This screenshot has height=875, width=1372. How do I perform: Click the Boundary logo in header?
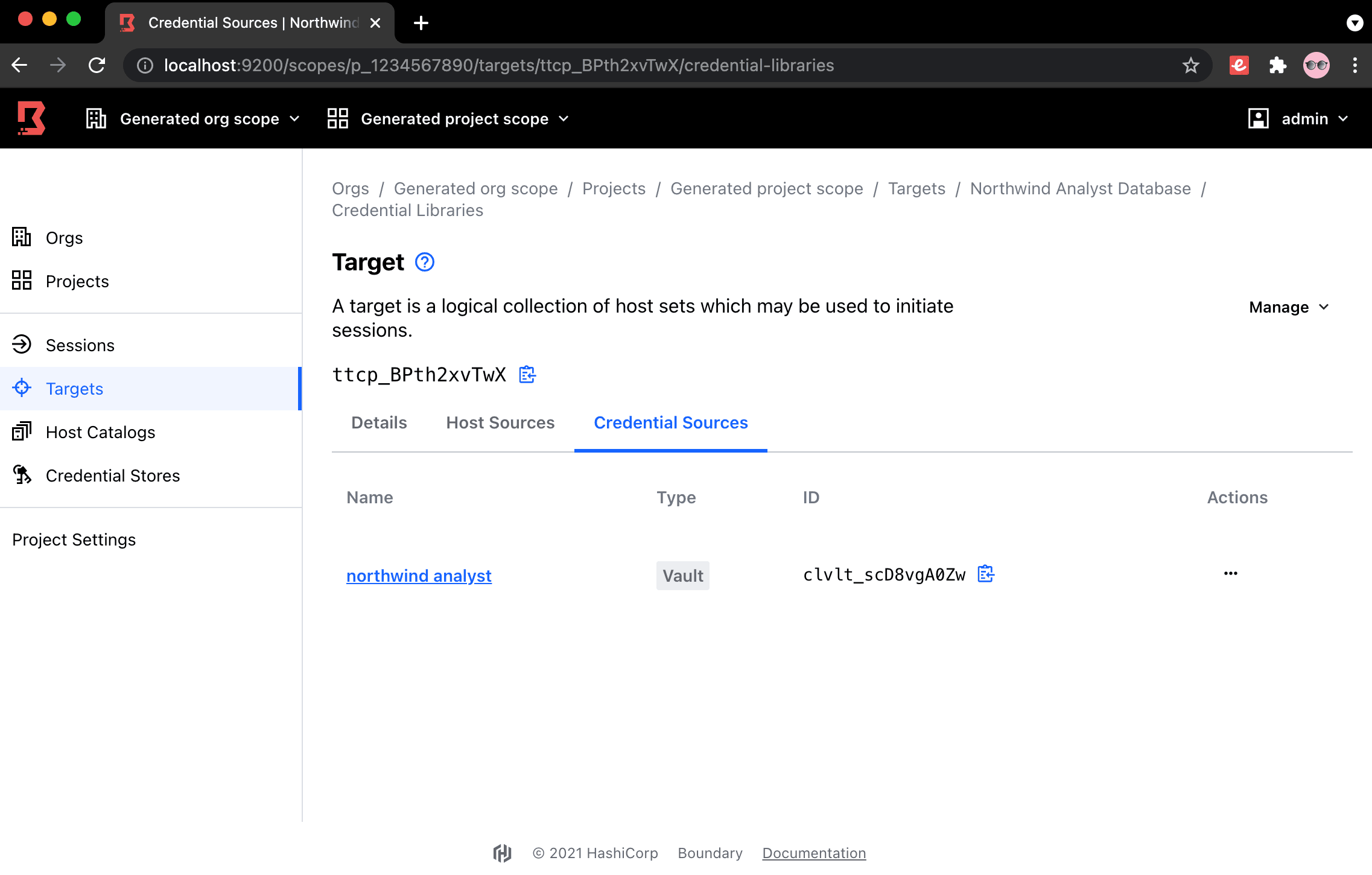(31, 118)
